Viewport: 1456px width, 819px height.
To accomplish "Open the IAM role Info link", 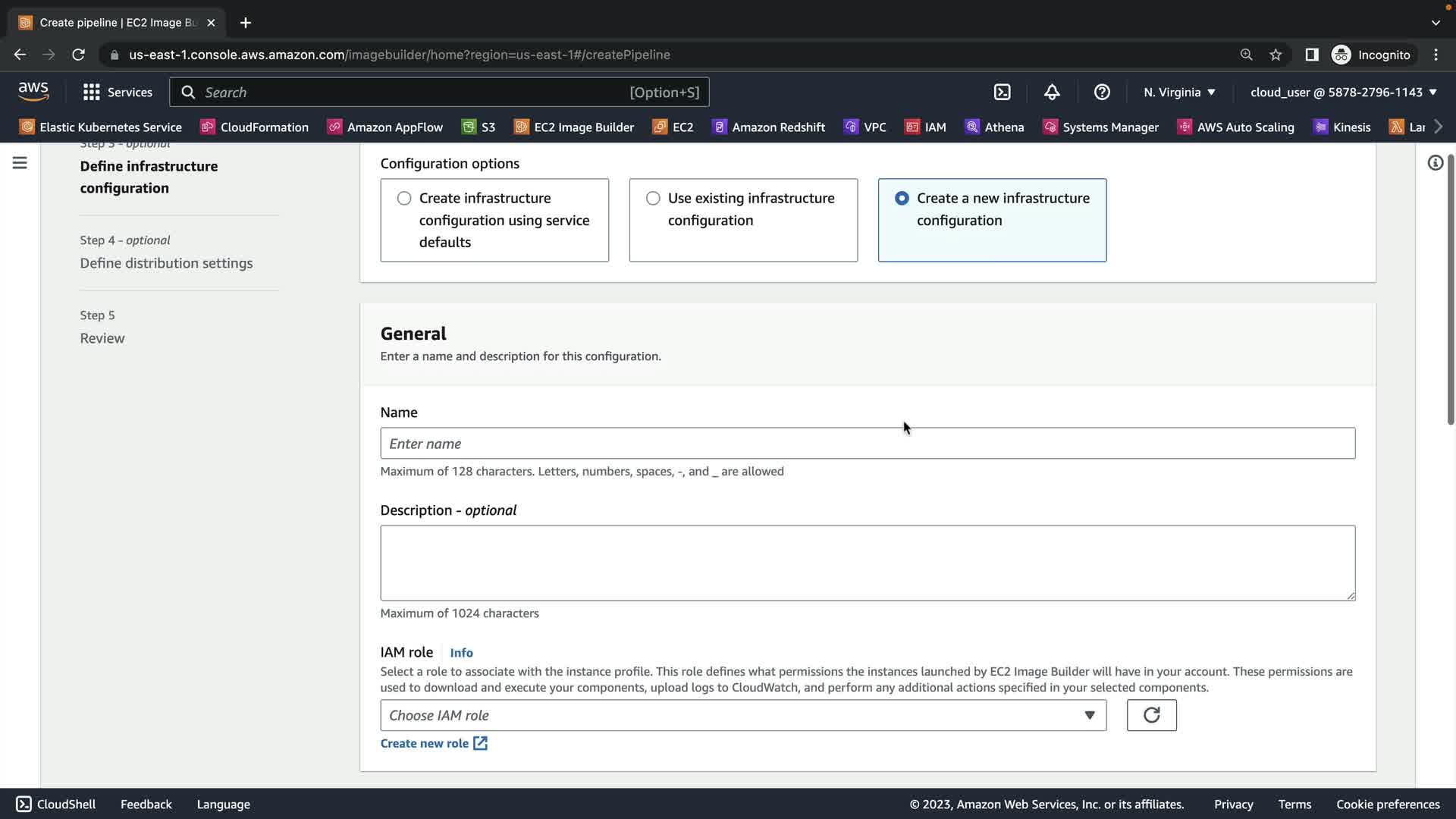I will (461, 653).
